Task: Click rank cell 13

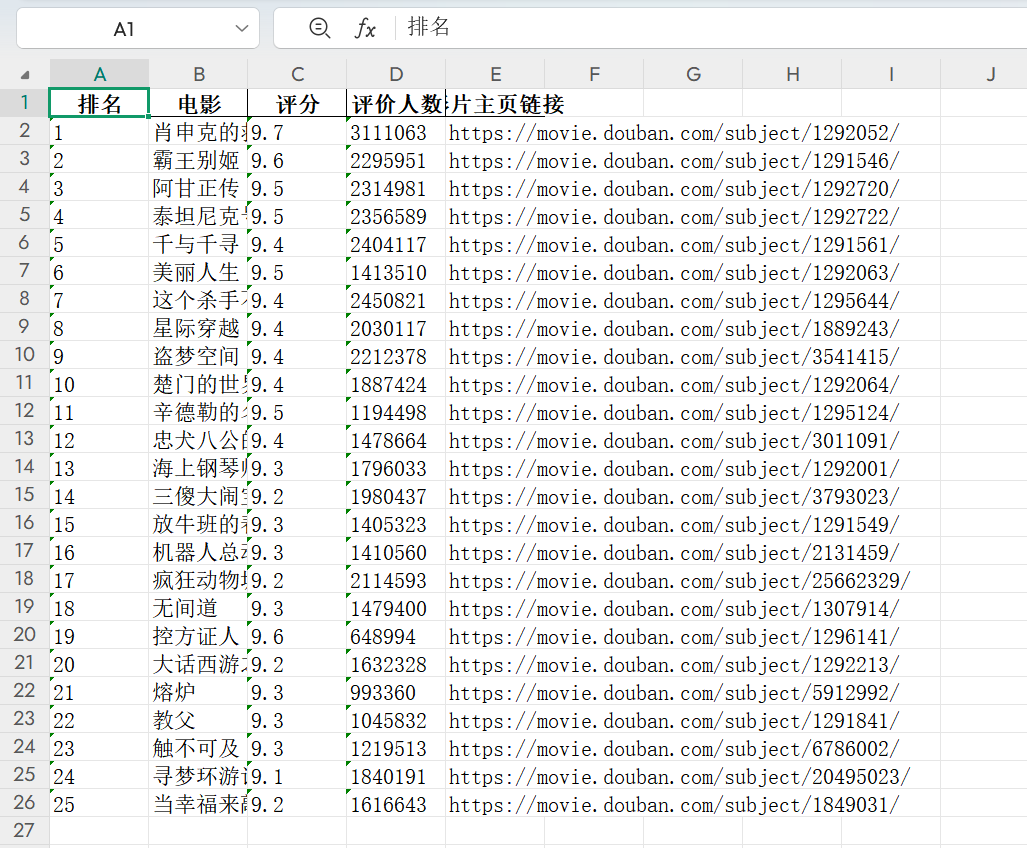Action: [x=100, y=468]
